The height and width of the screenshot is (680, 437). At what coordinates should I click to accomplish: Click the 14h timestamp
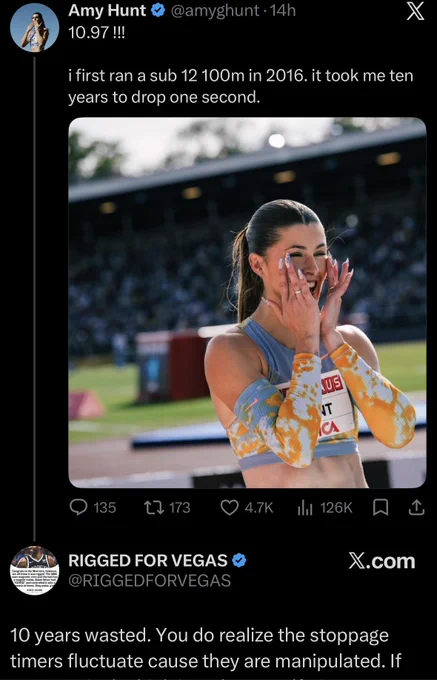(283, 11)
